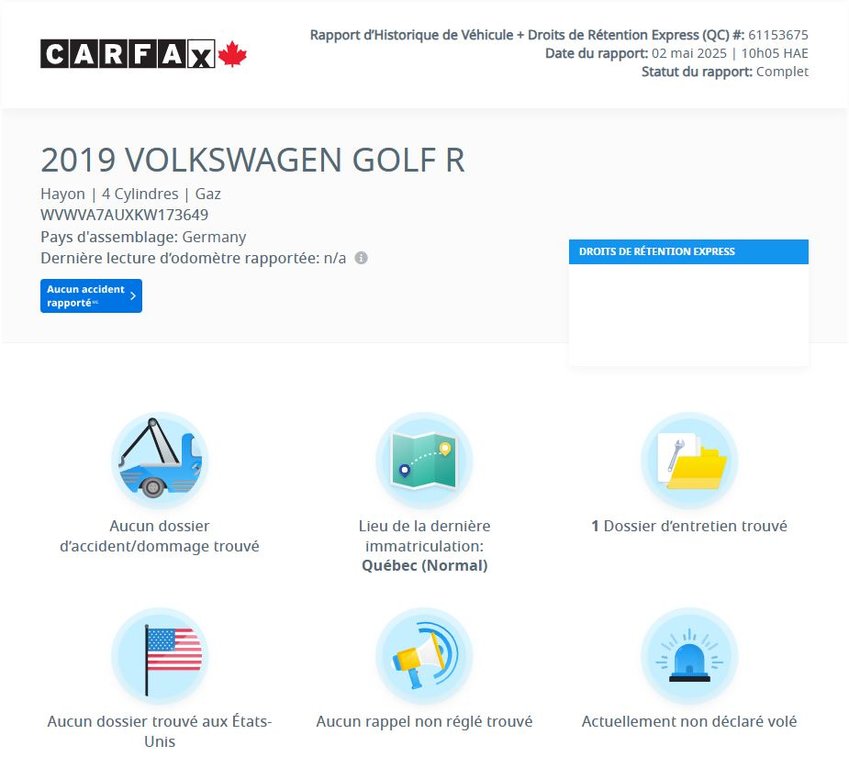Image resolution: width=849 pixels, height=768 pixels.
Task: Click 'Pays d'assemblage: Germany' line
Action: pos(143,237)
